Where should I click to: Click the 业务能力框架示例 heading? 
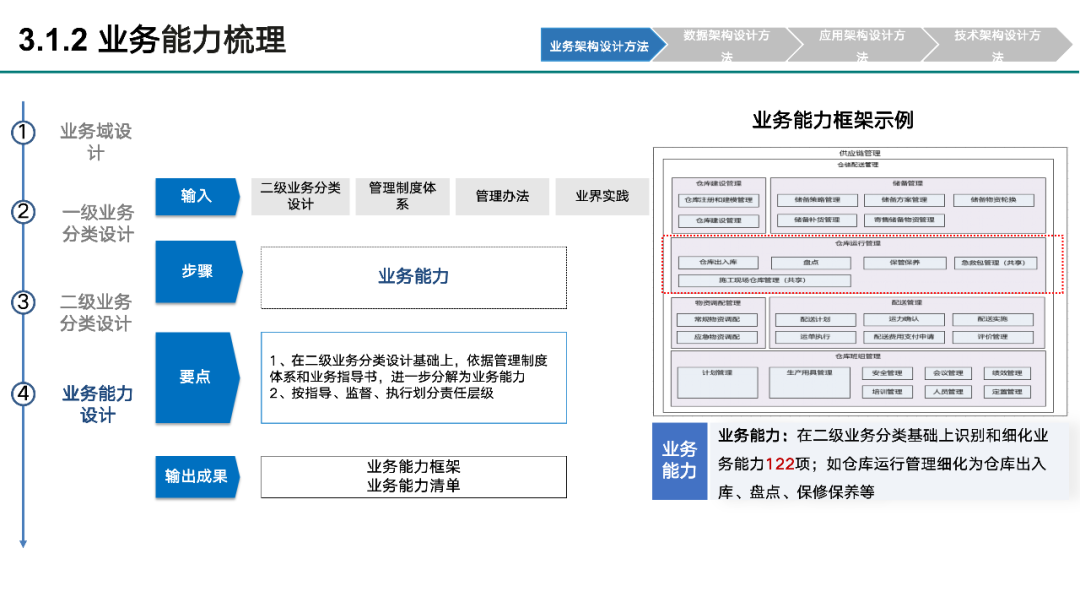[x=833, y=120]
